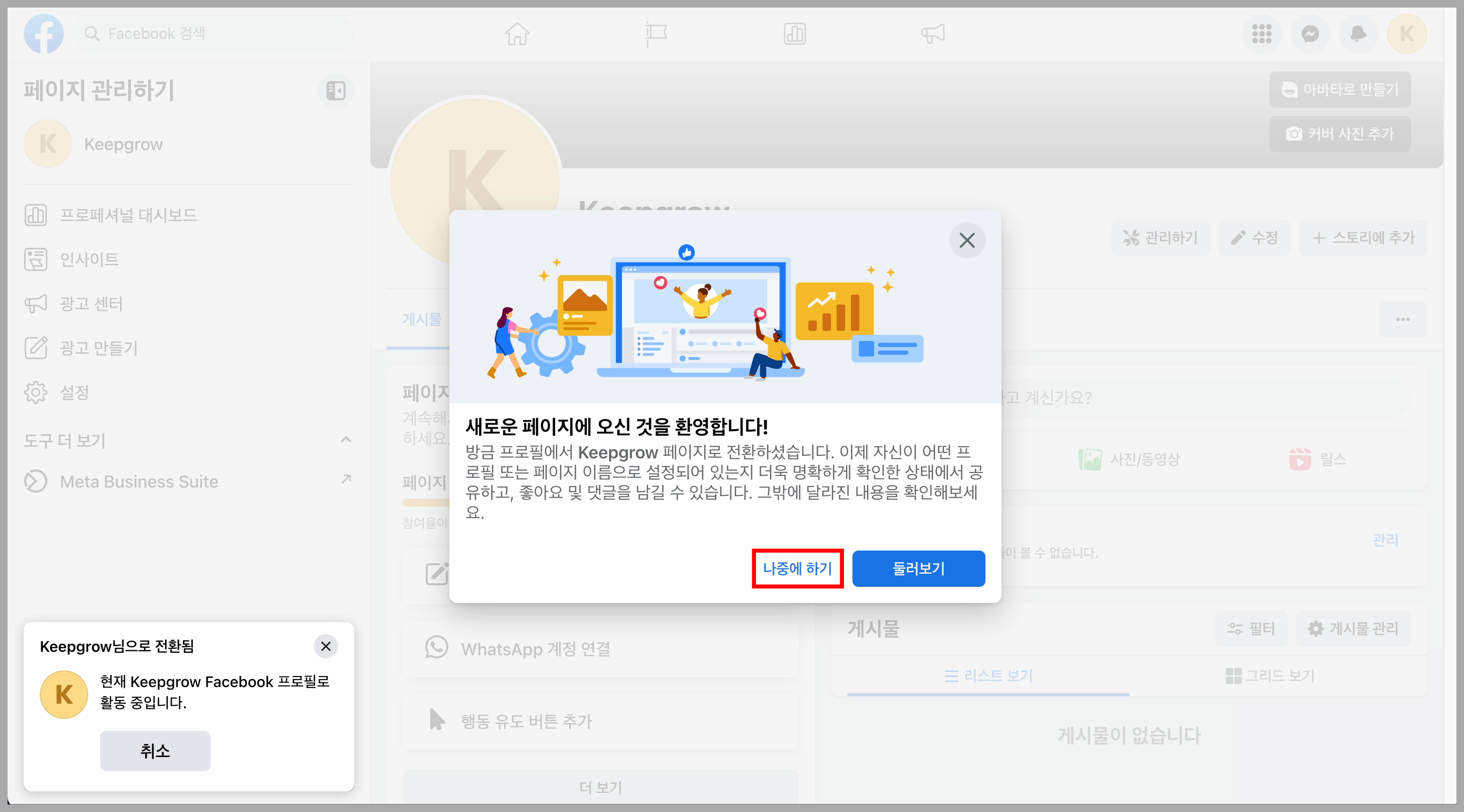Switch to 그리드 보기 view

click(1270, 675)
